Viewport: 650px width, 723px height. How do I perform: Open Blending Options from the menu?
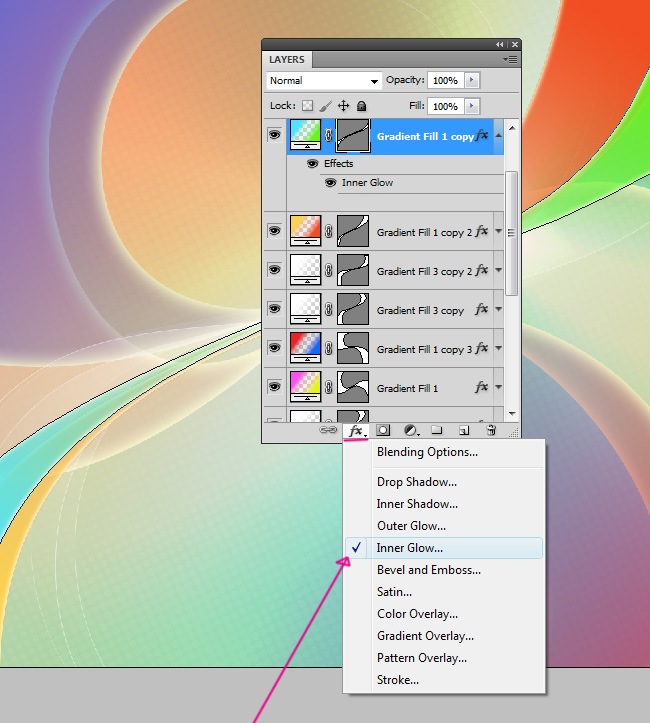427,452
